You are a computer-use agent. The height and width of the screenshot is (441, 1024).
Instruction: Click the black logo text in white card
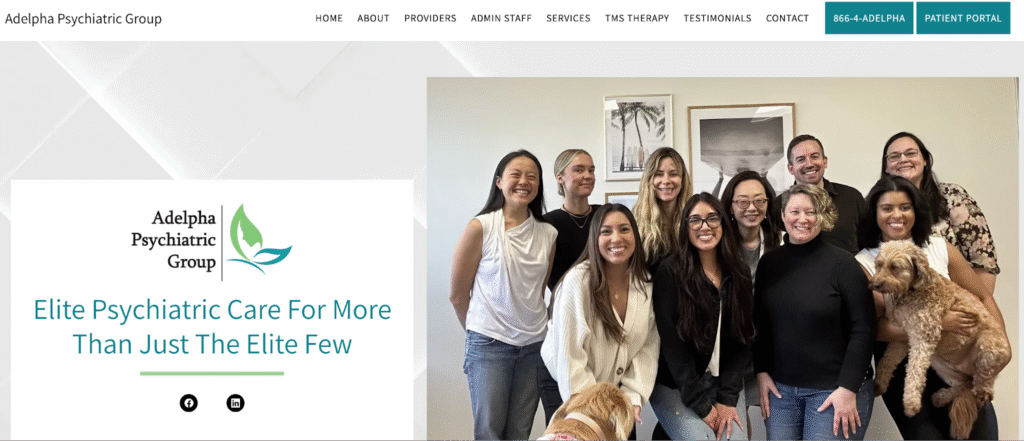click(174, 240)
